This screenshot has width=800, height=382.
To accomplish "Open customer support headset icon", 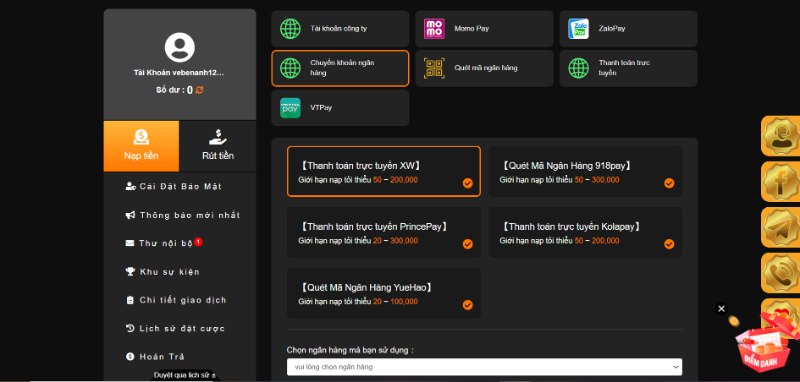I will pyautogui.click(x=781, y=136).
